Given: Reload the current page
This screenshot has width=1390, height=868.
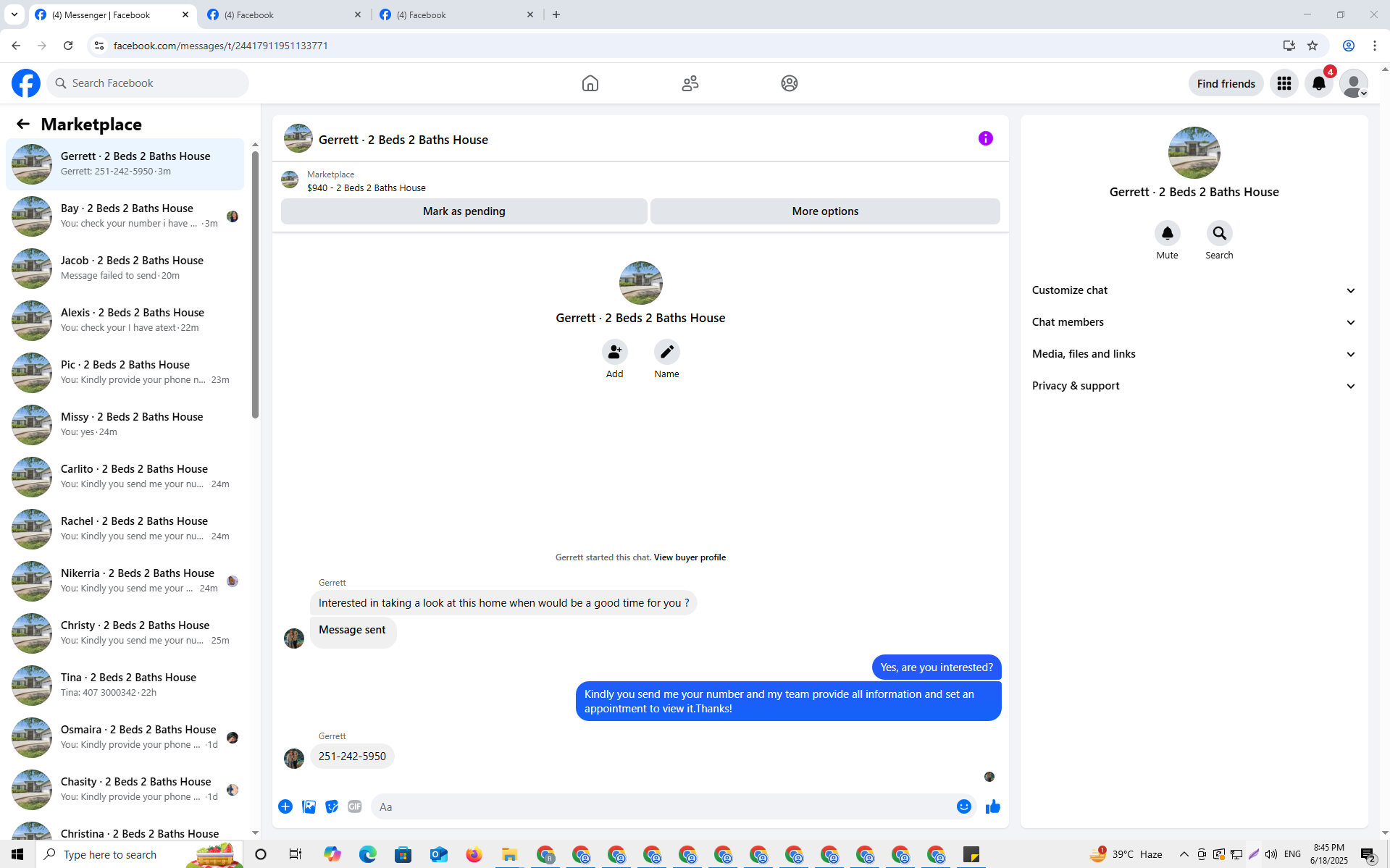Looking at the screenshot, I should [x=68, y=46].
